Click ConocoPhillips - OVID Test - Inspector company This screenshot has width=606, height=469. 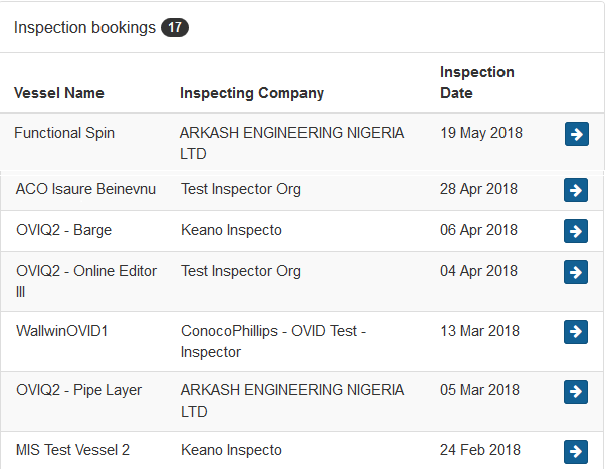(273, 342)
